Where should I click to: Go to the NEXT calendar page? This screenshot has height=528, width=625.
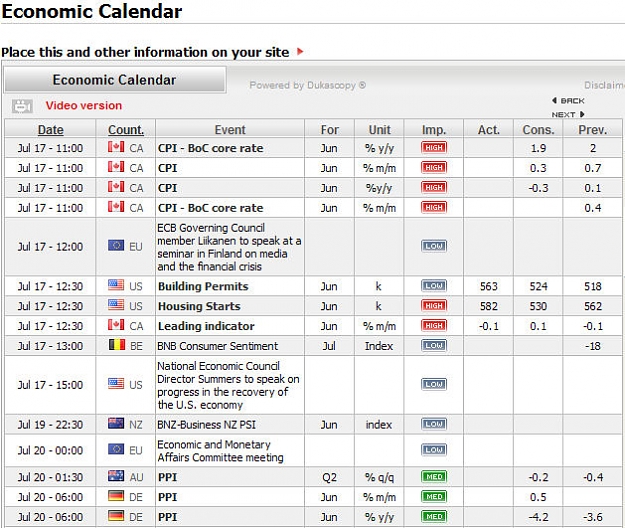(x=568, y=114)
